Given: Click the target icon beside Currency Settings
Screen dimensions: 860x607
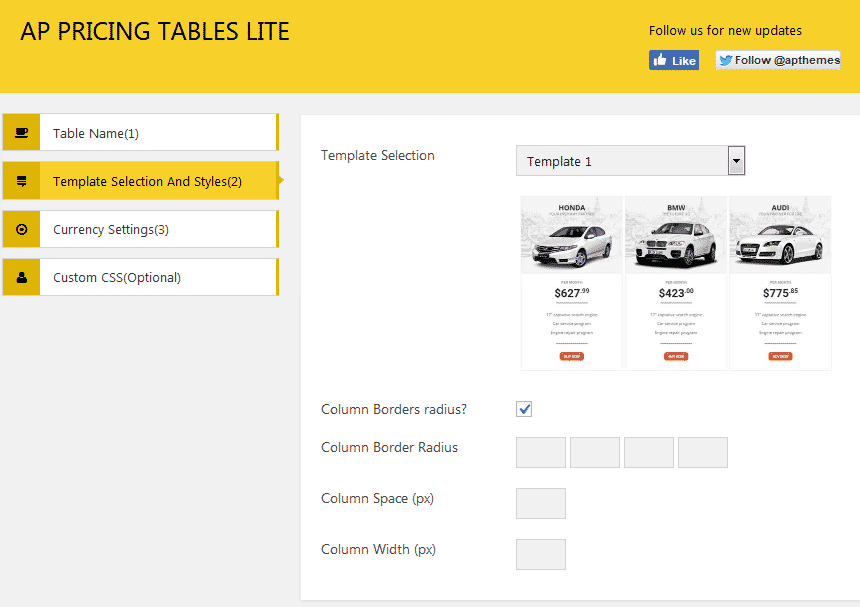Looking at the screenshot, I should [21, 229].
